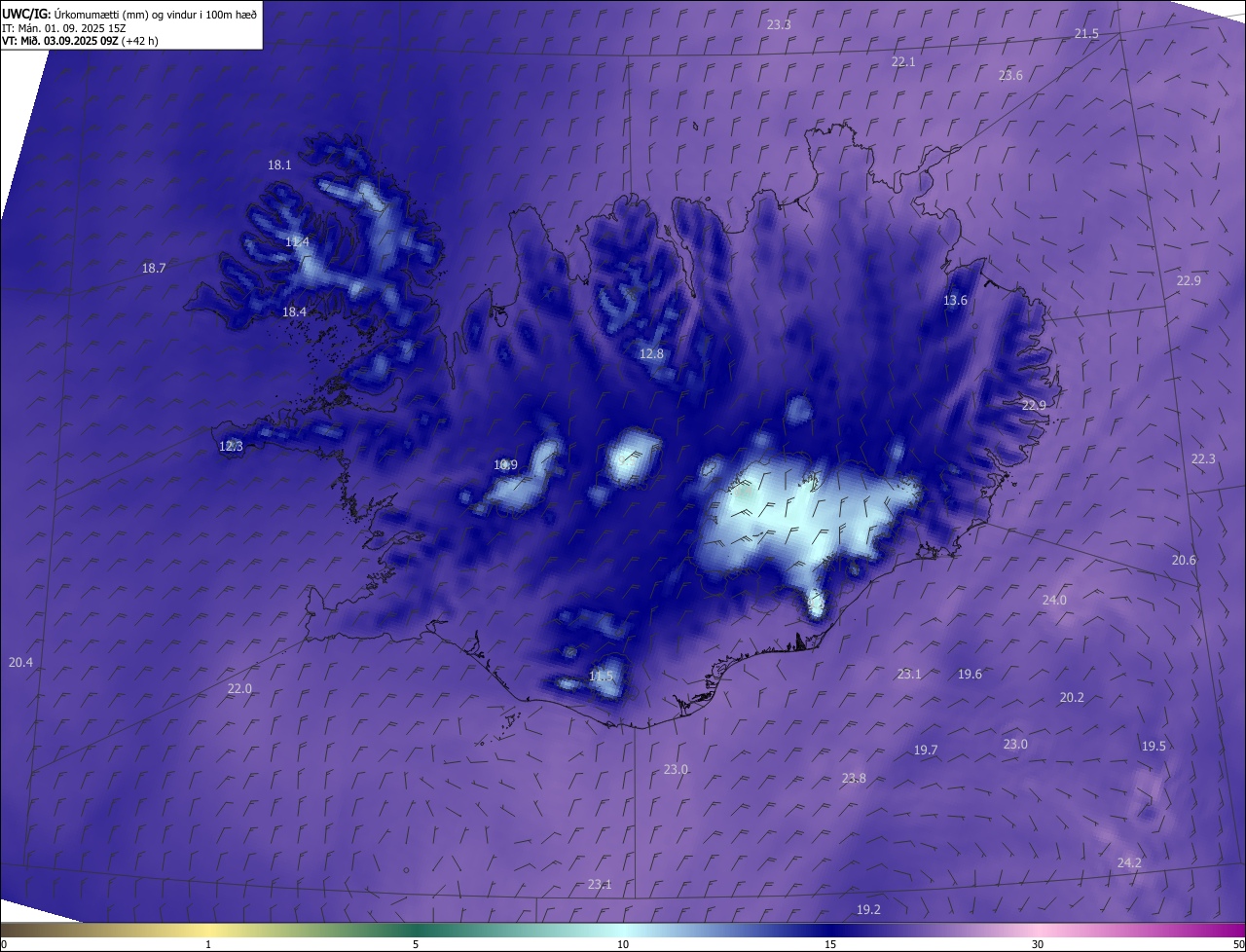Click the 22.3 value on the map
The image size is (1246, 952).
(1203, 458)
